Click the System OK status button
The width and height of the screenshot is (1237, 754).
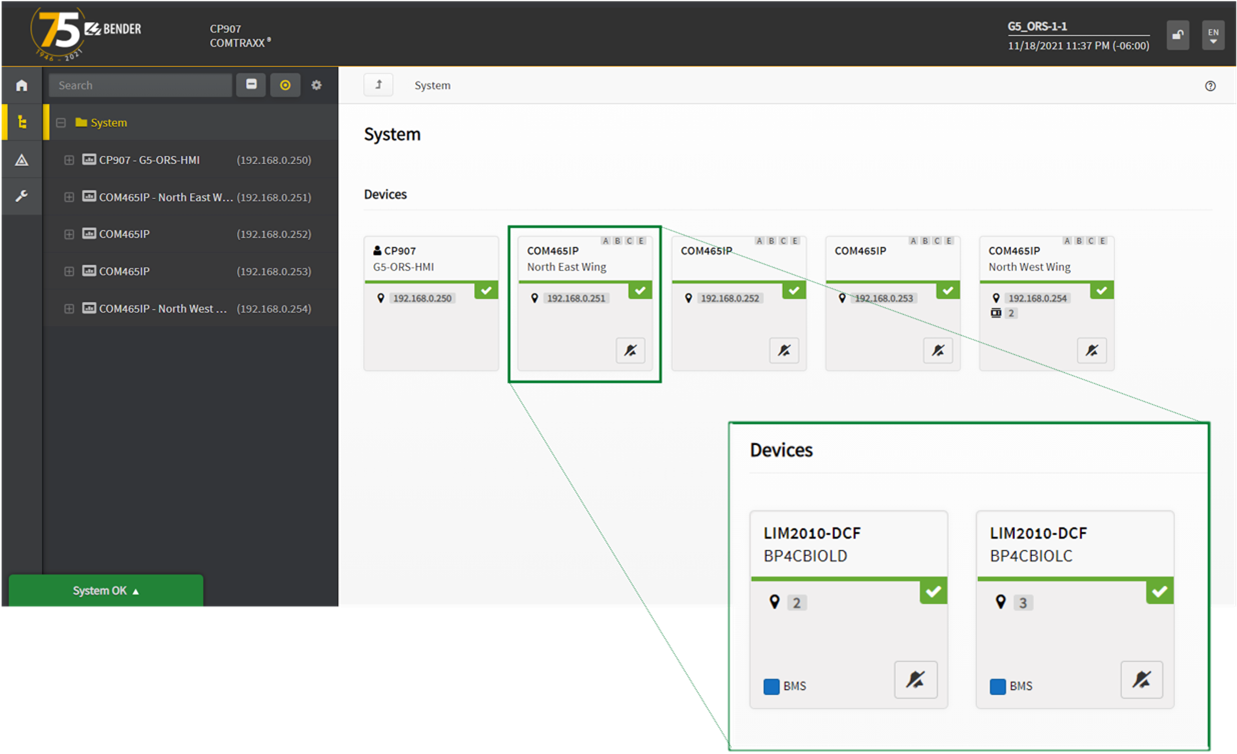tap(106, 591)
